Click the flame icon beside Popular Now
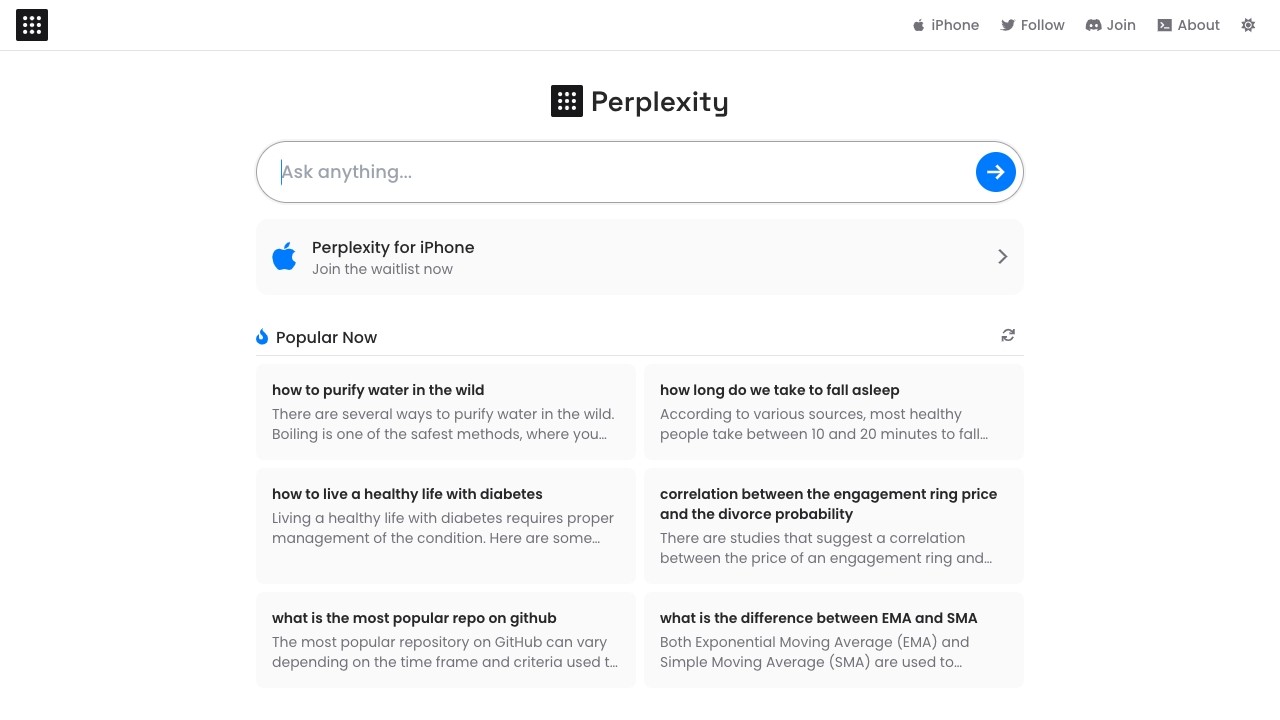1280x720 pixels. [262, 336]
